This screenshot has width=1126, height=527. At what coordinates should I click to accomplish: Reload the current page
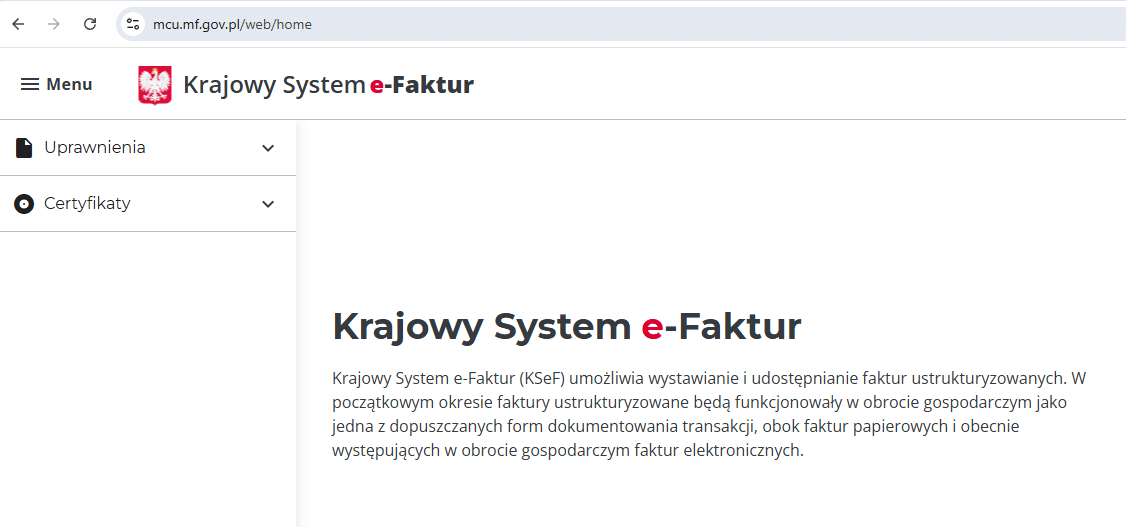point(90,24)
